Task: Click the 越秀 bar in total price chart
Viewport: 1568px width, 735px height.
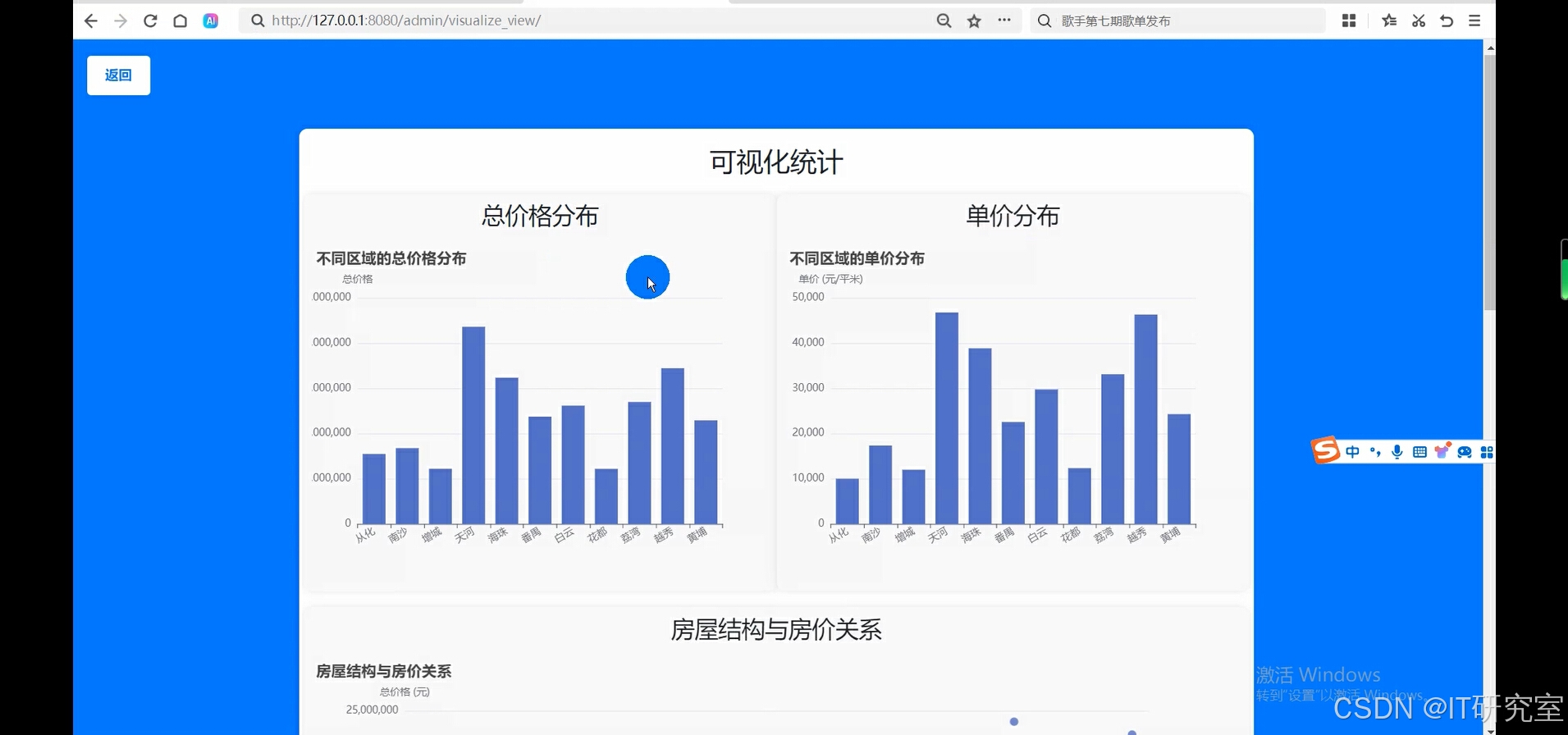Action: pyautogui.click(x=673, y=445)
